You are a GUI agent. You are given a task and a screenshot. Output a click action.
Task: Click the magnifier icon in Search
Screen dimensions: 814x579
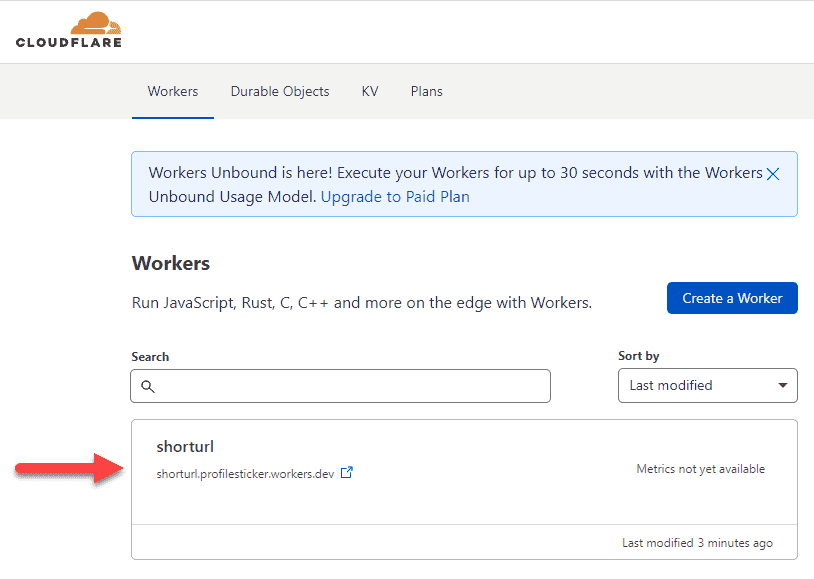coord(148,386)
